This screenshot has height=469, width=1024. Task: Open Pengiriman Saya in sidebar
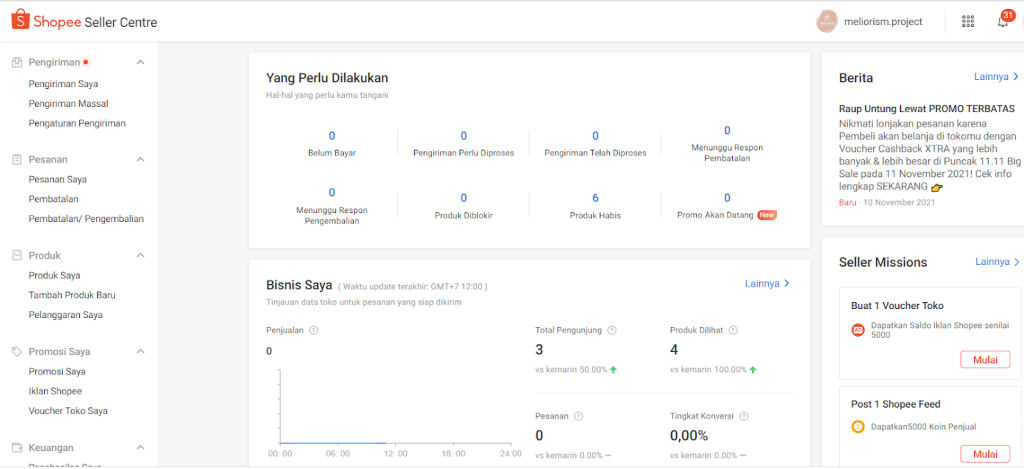63,84
